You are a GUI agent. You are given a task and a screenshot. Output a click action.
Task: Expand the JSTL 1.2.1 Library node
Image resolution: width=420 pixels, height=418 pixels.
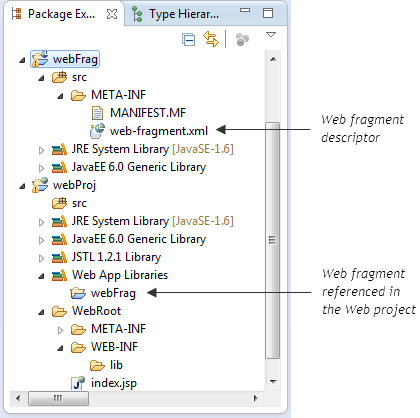pos(41,258)
